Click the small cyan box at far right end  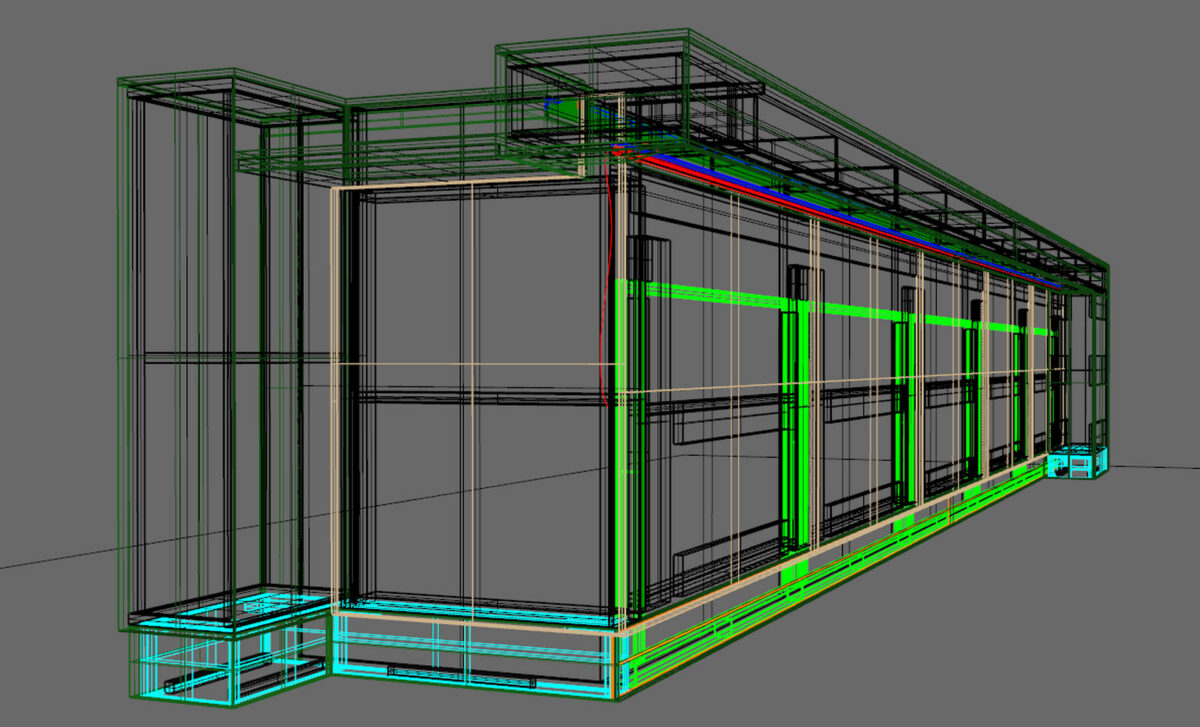[1077, 463]
